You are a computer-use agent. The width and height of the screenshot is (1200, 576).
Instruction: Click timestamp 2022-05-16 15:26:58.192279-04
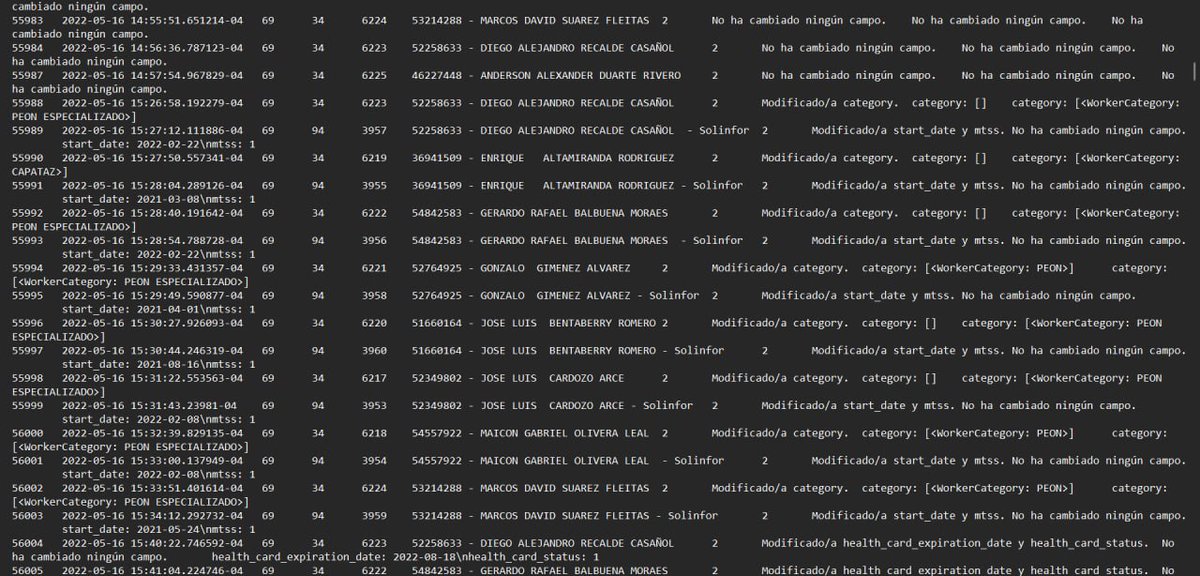click(x=152, y=103)
